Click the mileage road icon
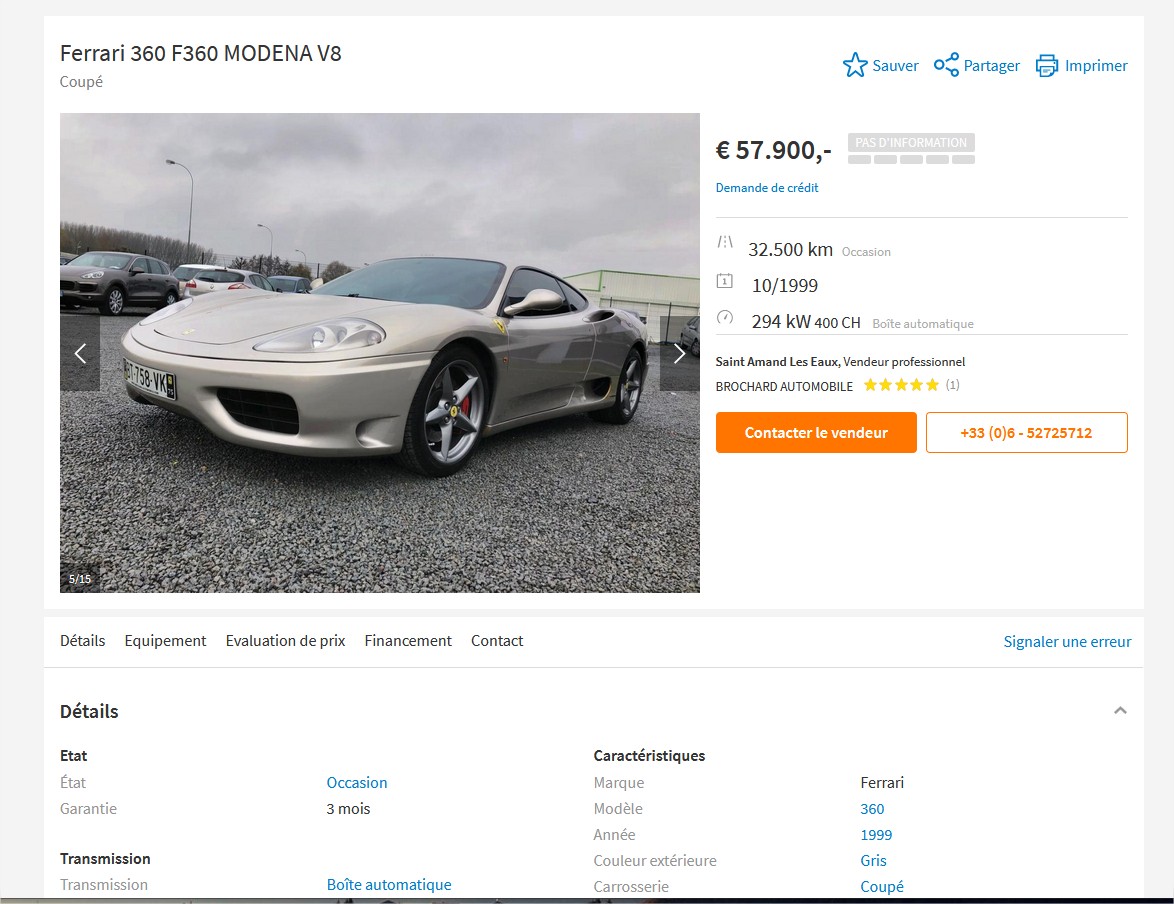Viewport: 1174px width, 904px height. 725,242
